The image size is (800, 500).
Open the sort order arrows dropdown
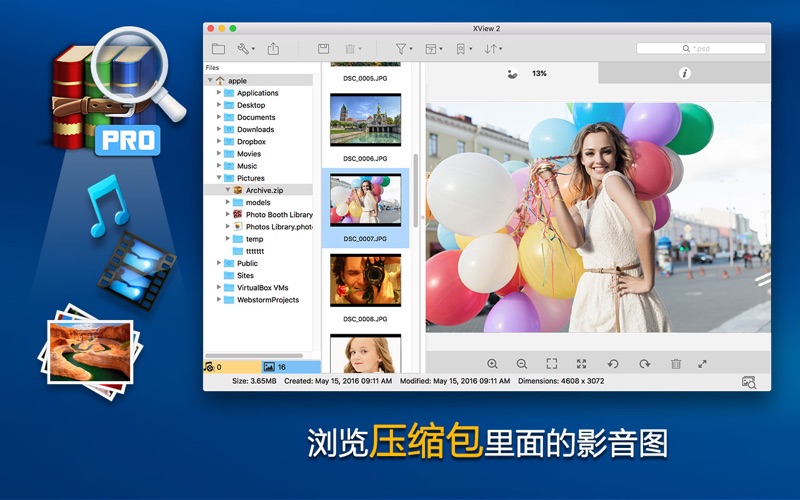coord(493,48)
